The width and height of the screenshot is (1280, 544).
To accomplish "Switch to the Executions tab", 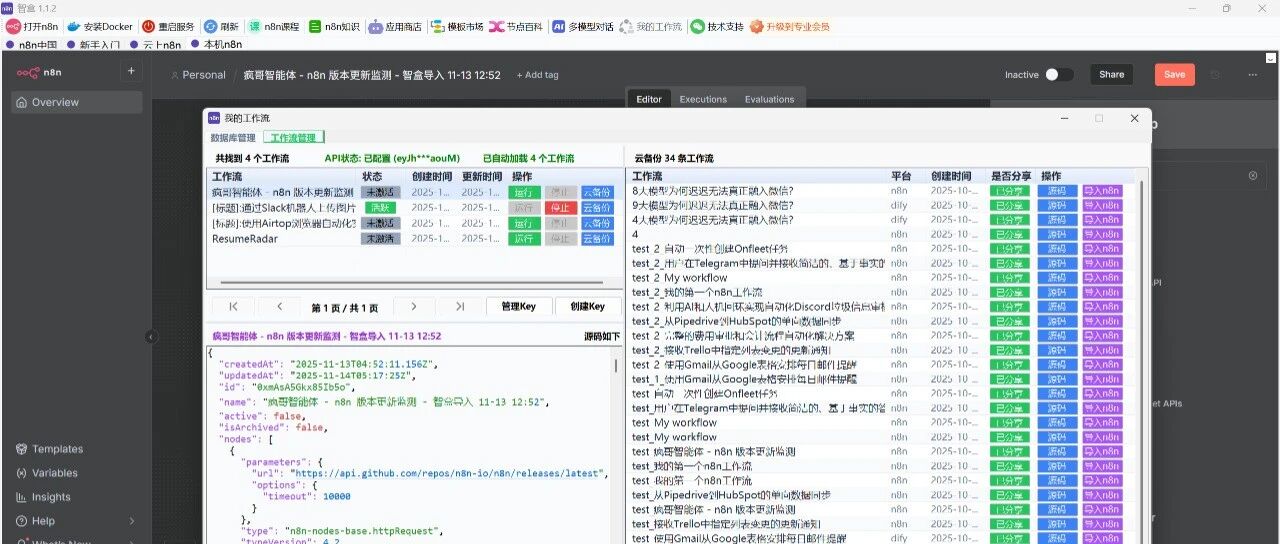I will [x=703, y=99].
